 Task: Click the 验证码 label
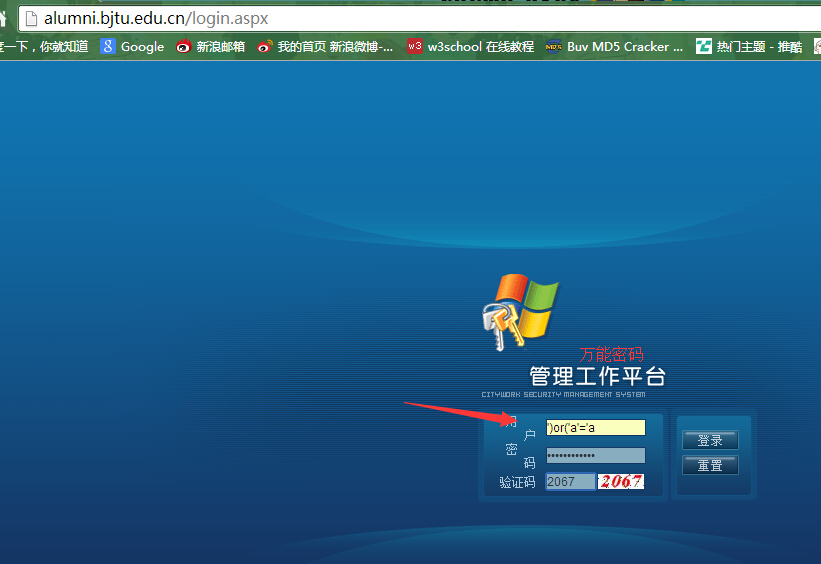tap(517, 482)
